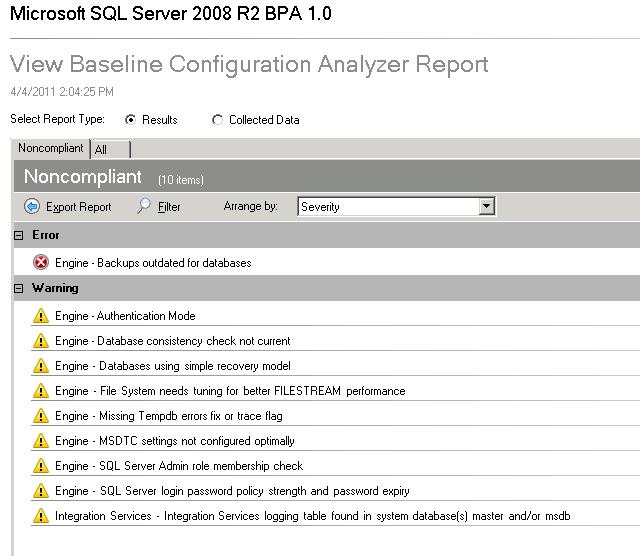Click the Export Report link
This screenshot has height=556, width=640.
point(79,207)
